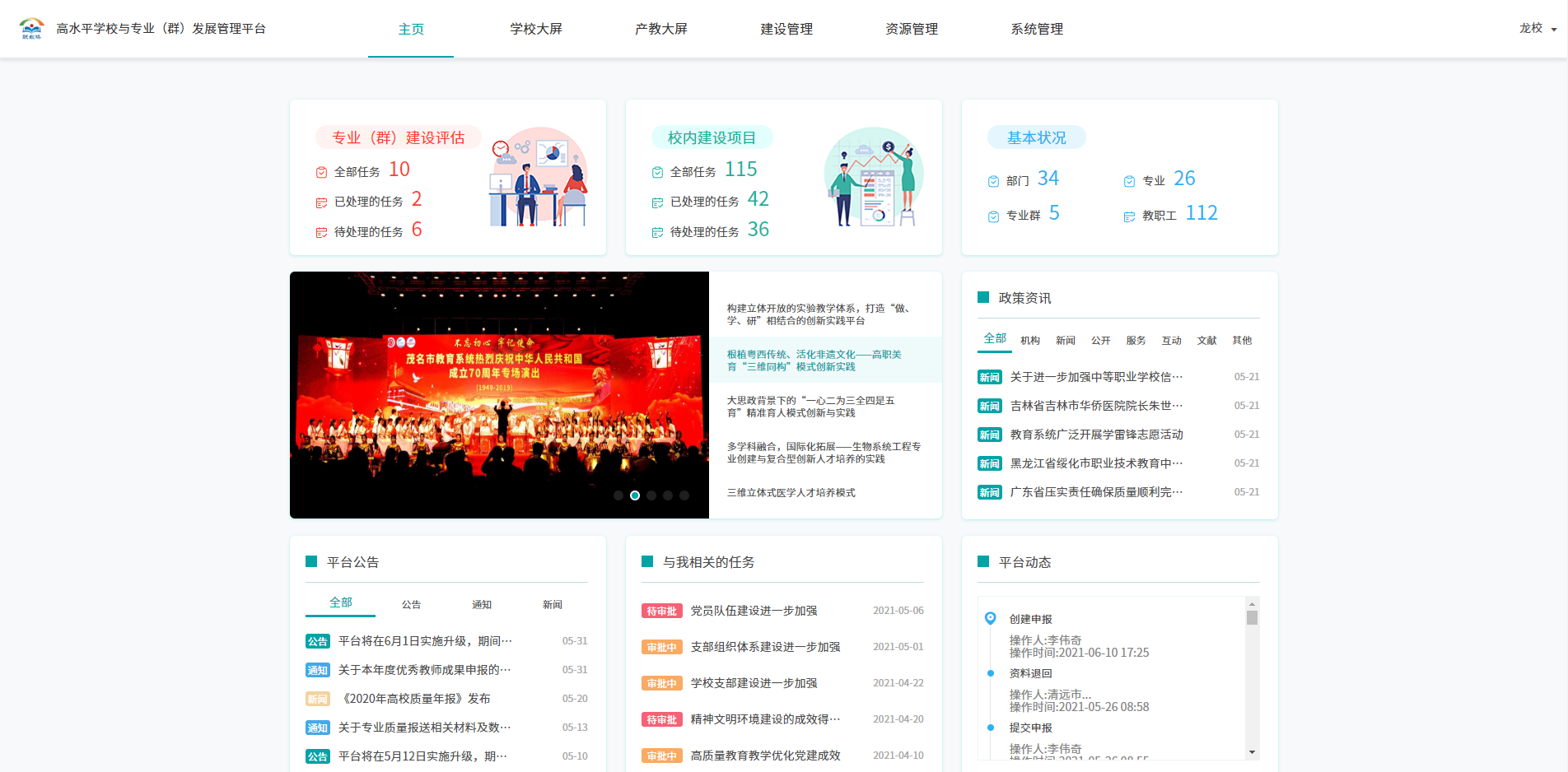Screen dimensions: 1568x772
Task: Select the first carousel indicator dot
Action: [618, 495]
